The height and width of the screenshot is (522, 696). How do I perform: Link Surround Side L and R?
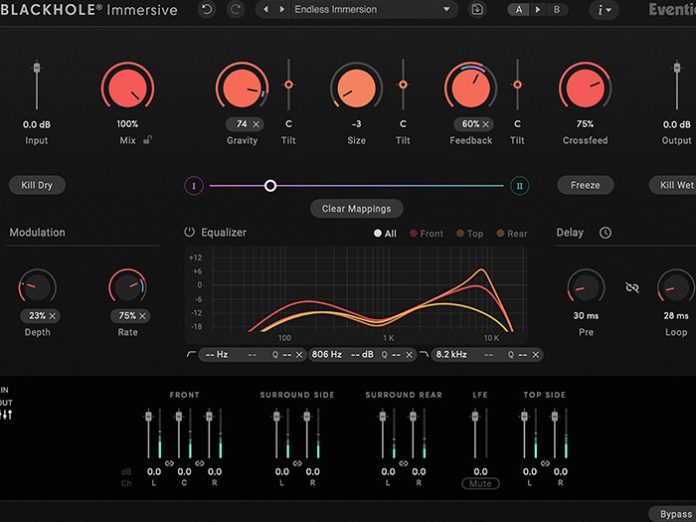297,463
